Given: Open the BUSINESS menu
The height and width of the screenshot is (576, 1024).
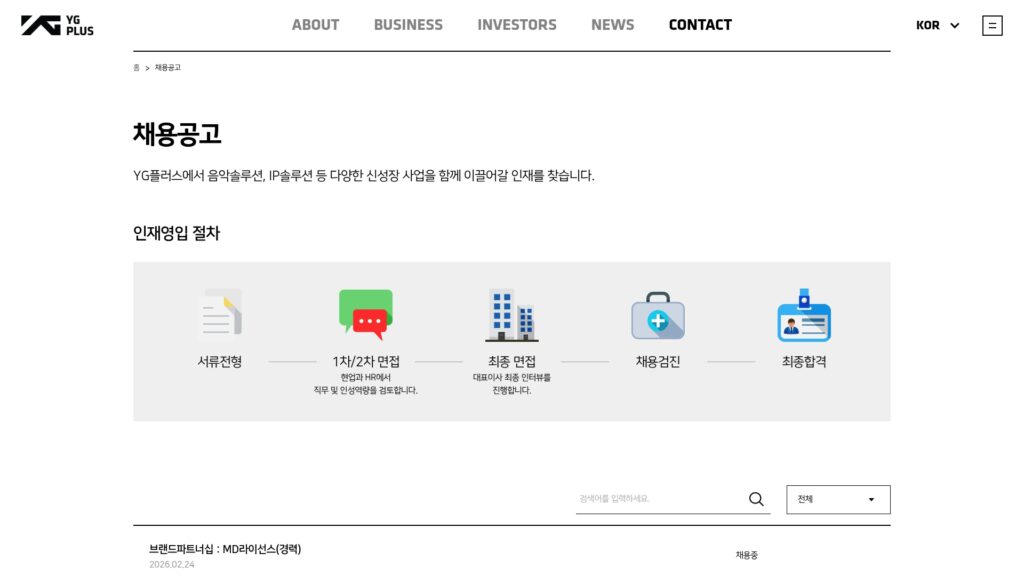Looking at the screenshot, I should (x=408, y=24).
